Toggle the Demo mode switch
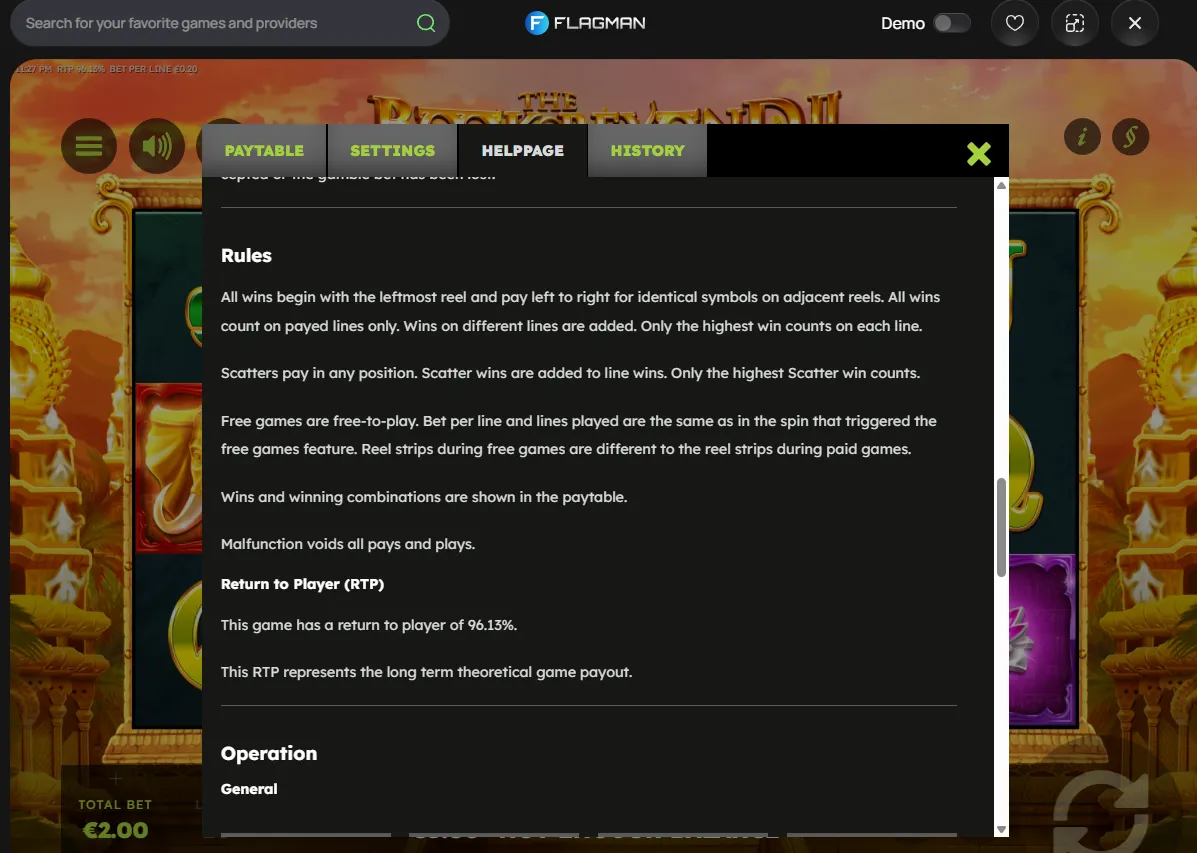1197x853 pixels. click(x=951, y=23)
